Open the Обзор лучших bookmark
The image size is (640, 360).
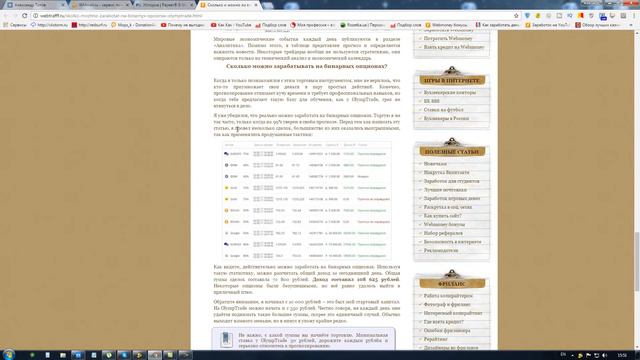coord(598,25)
